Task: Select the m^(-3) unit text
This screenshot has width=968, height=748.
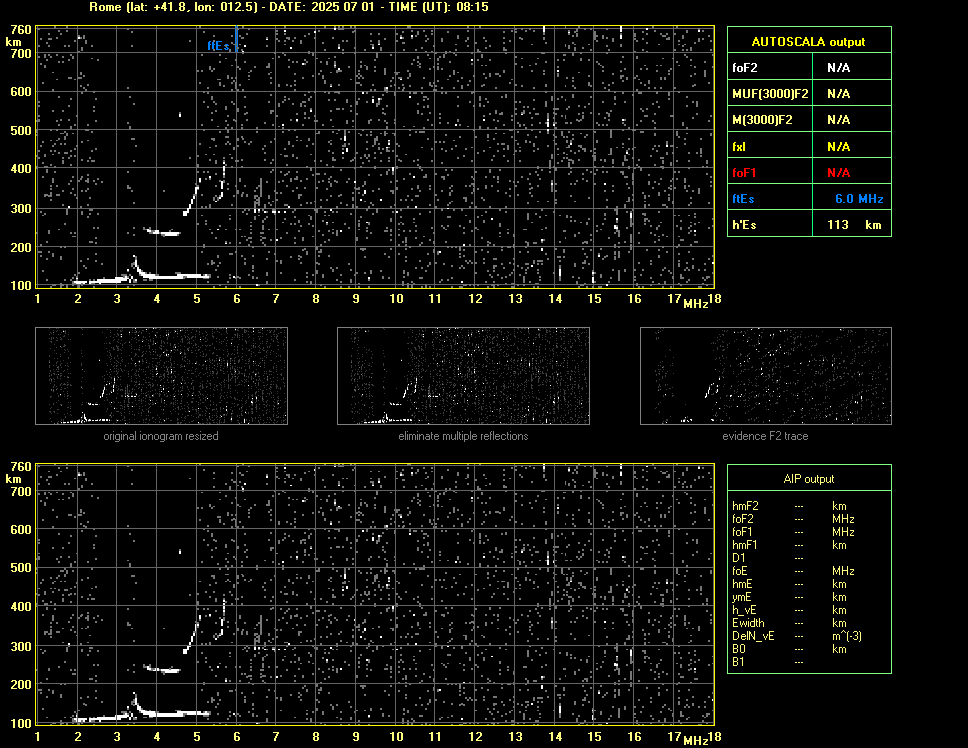Action: point(847,636)
